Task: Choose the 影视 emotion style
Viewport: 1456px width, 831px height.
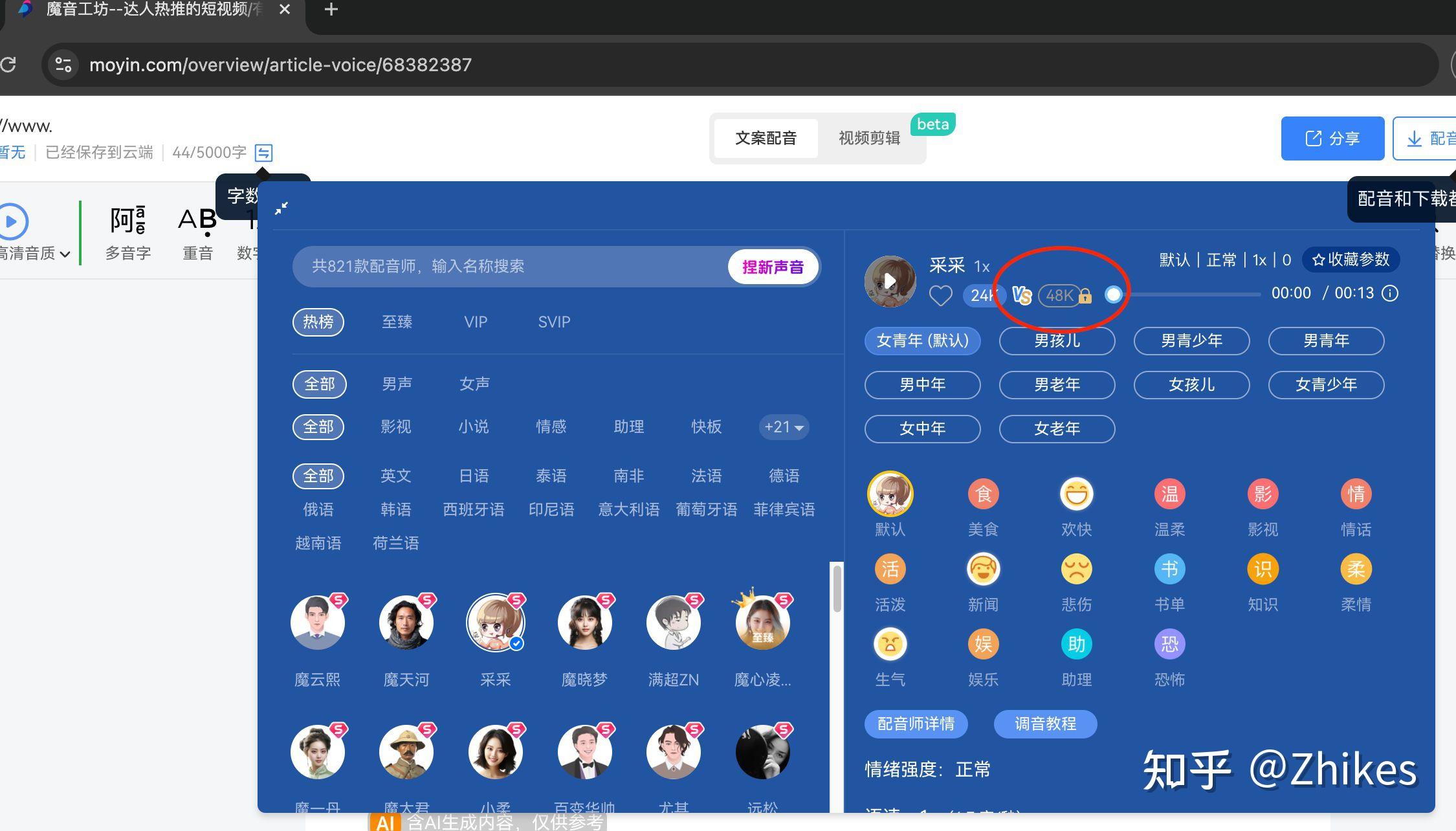Action: click(1263, 507)
